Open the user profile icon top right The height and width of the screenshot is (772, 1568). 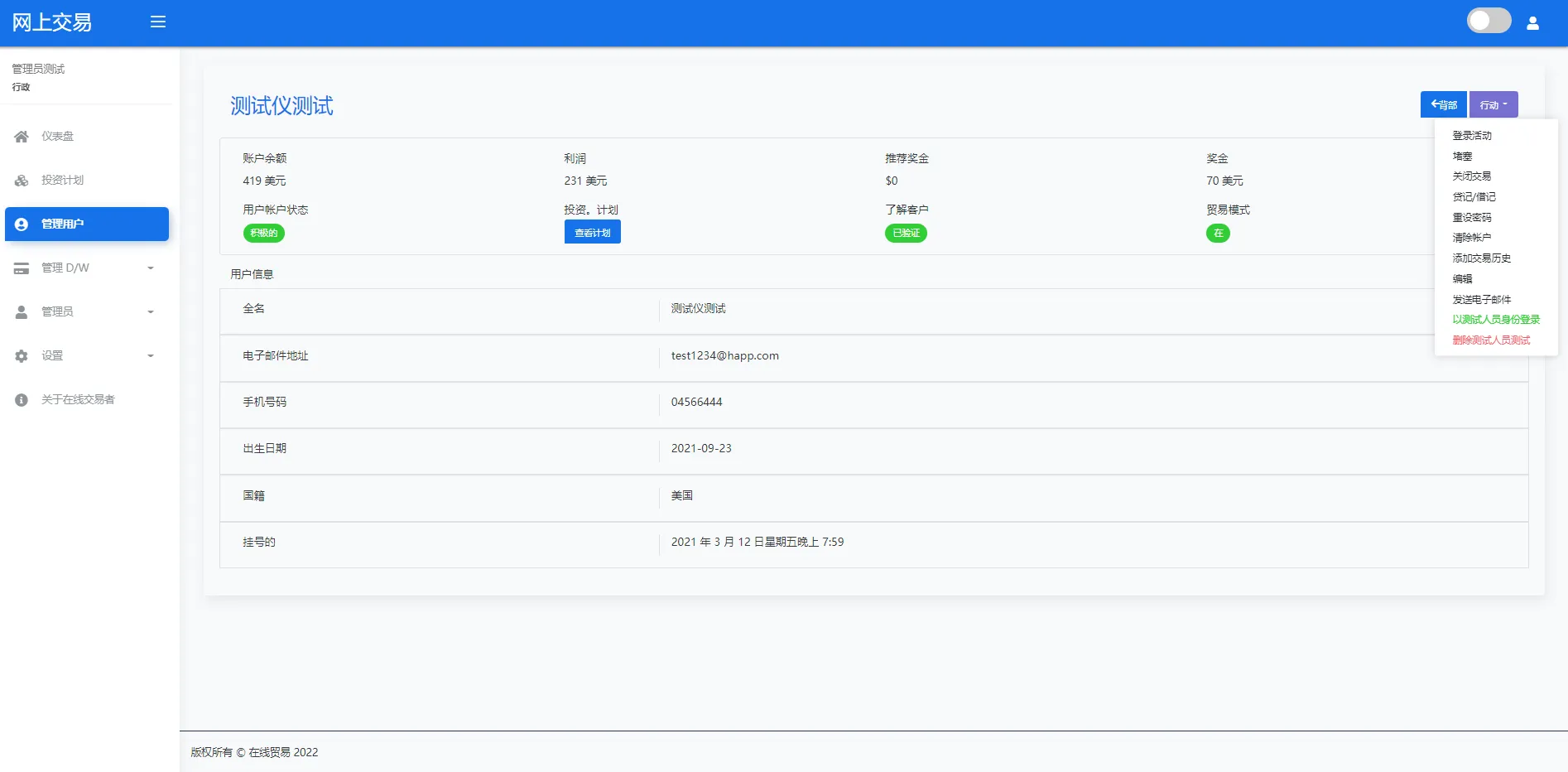[x=1532, y=22]
